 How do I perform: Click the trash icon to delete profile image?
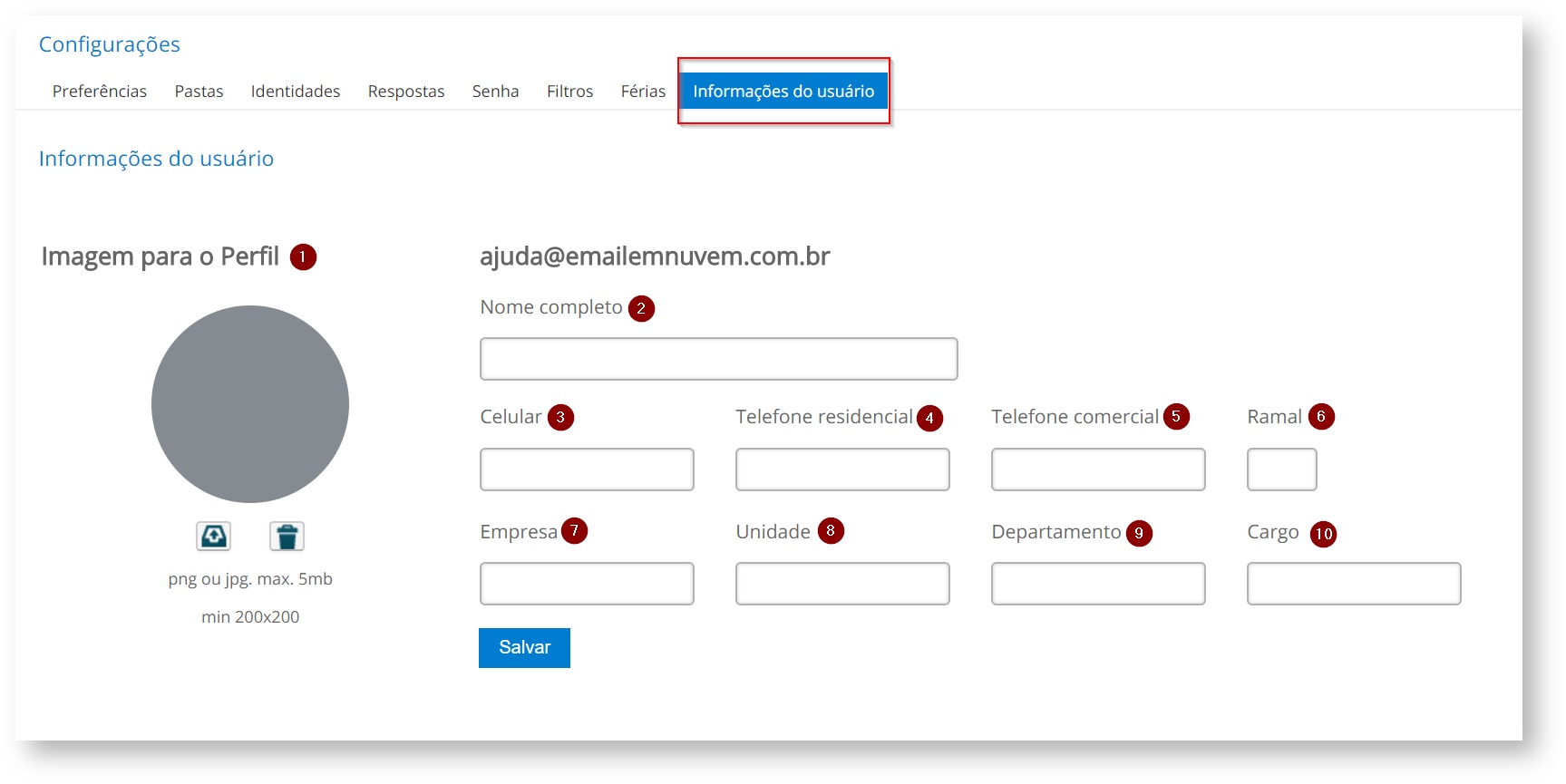(287, 537)
